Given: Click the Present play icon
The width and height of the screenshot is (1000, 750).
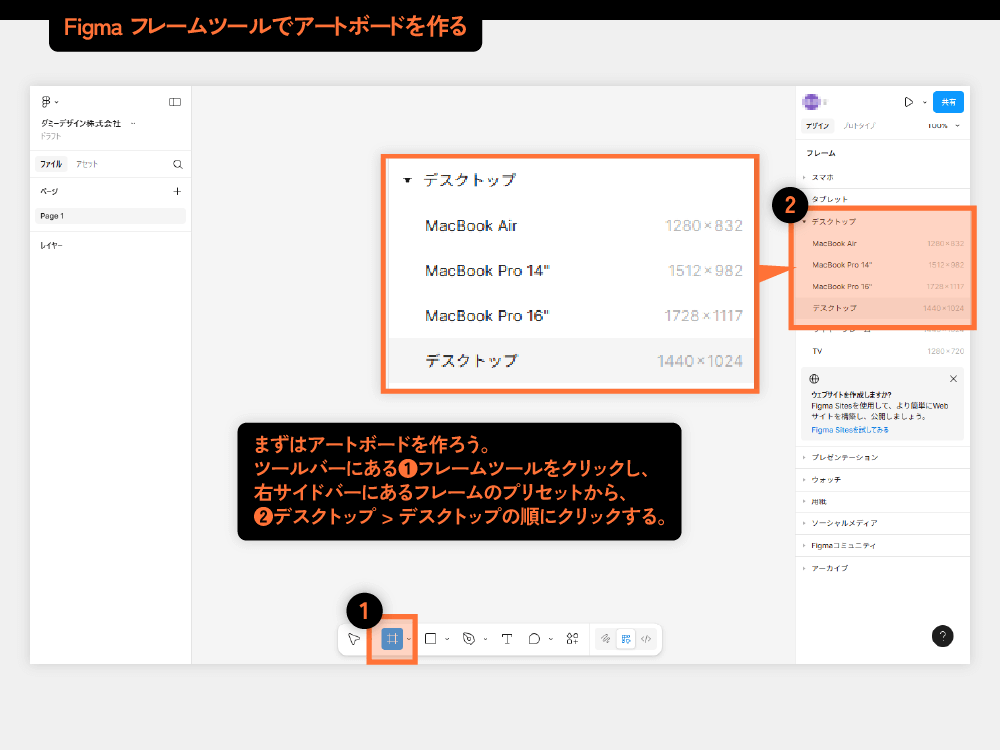Looking at the screenshot, I should tap(909, 102).
